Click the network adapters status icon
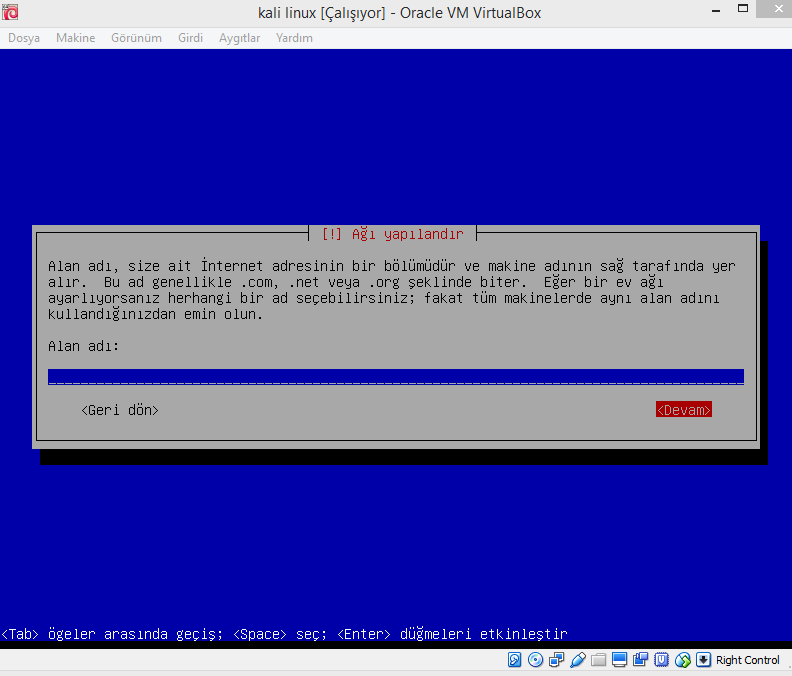Image resolution: width=792 pixels, height=676 pixels. click(556, 660)
